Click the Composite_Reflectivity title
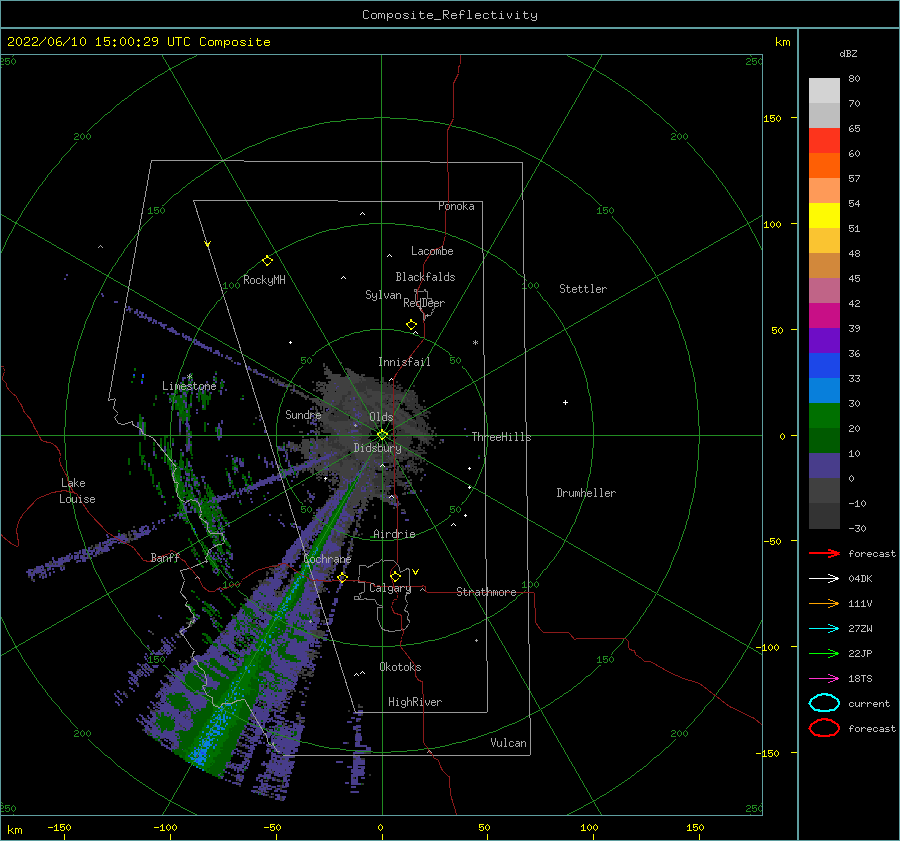The width and height of the screenshot is (900, 841). pyautogui.click(x=450, y=15)
